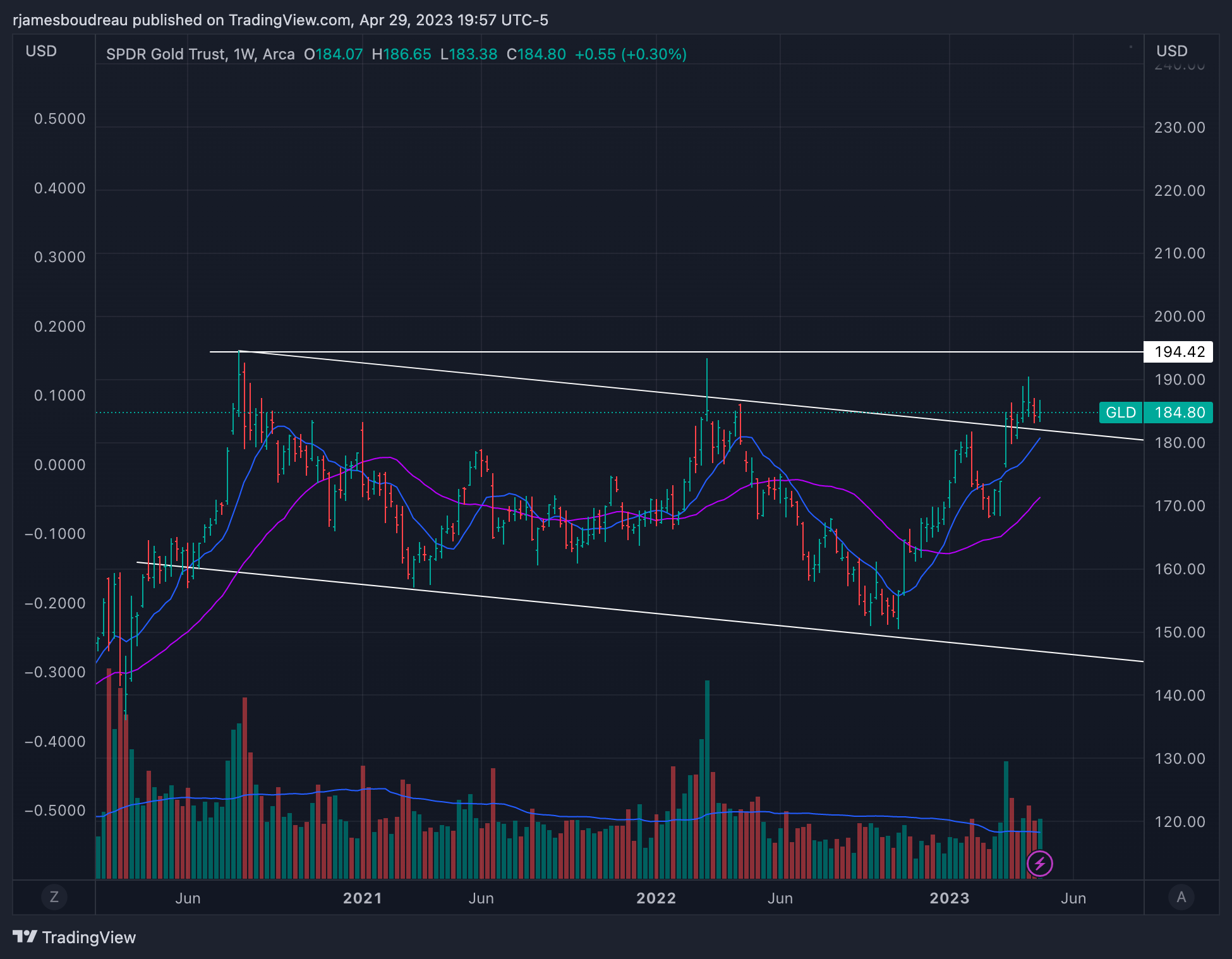Open the left axis USD currency selector

tap(41, 51)
